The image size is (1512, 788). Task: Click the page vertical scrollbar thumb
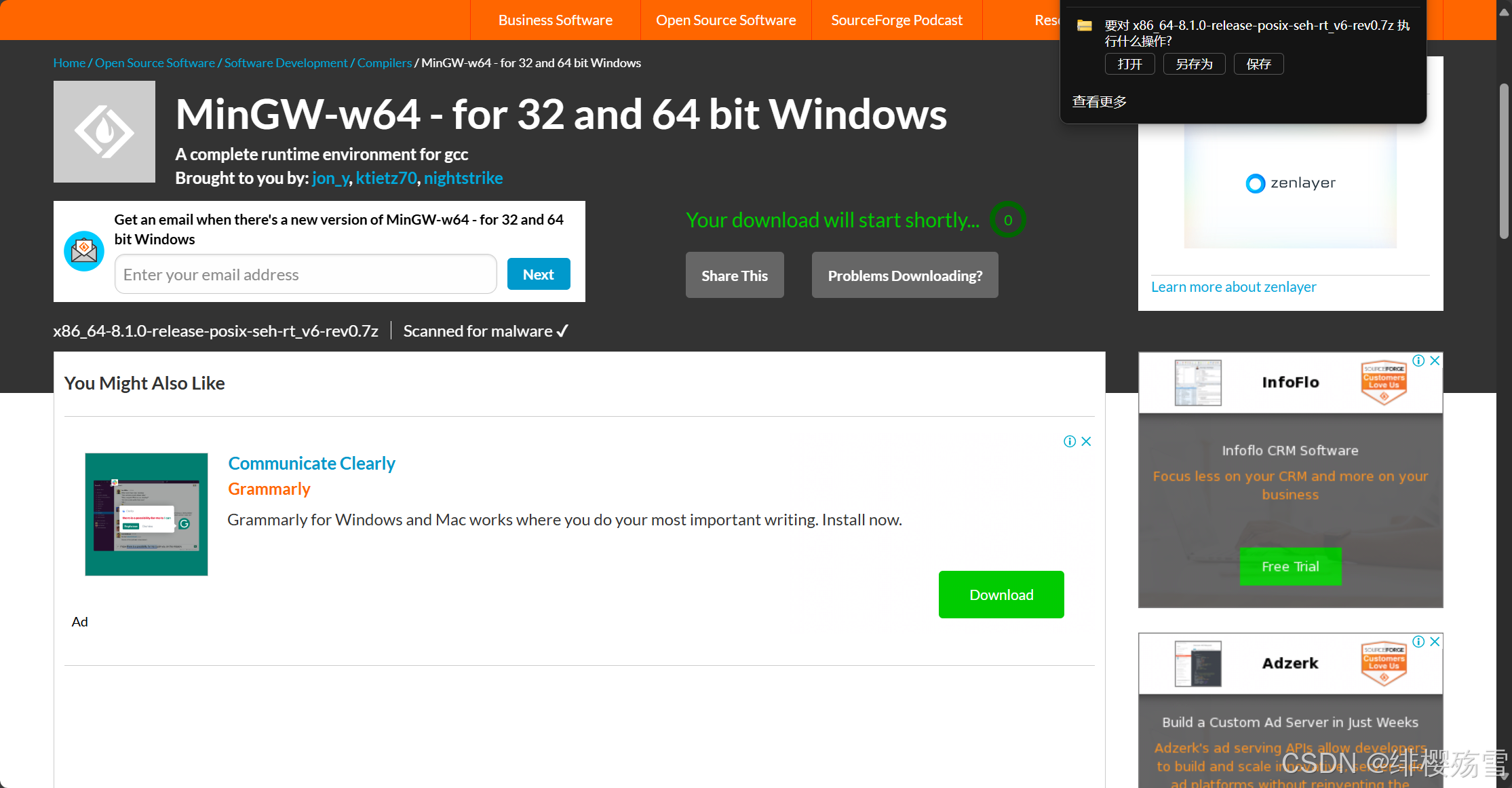click(1504, 161)
